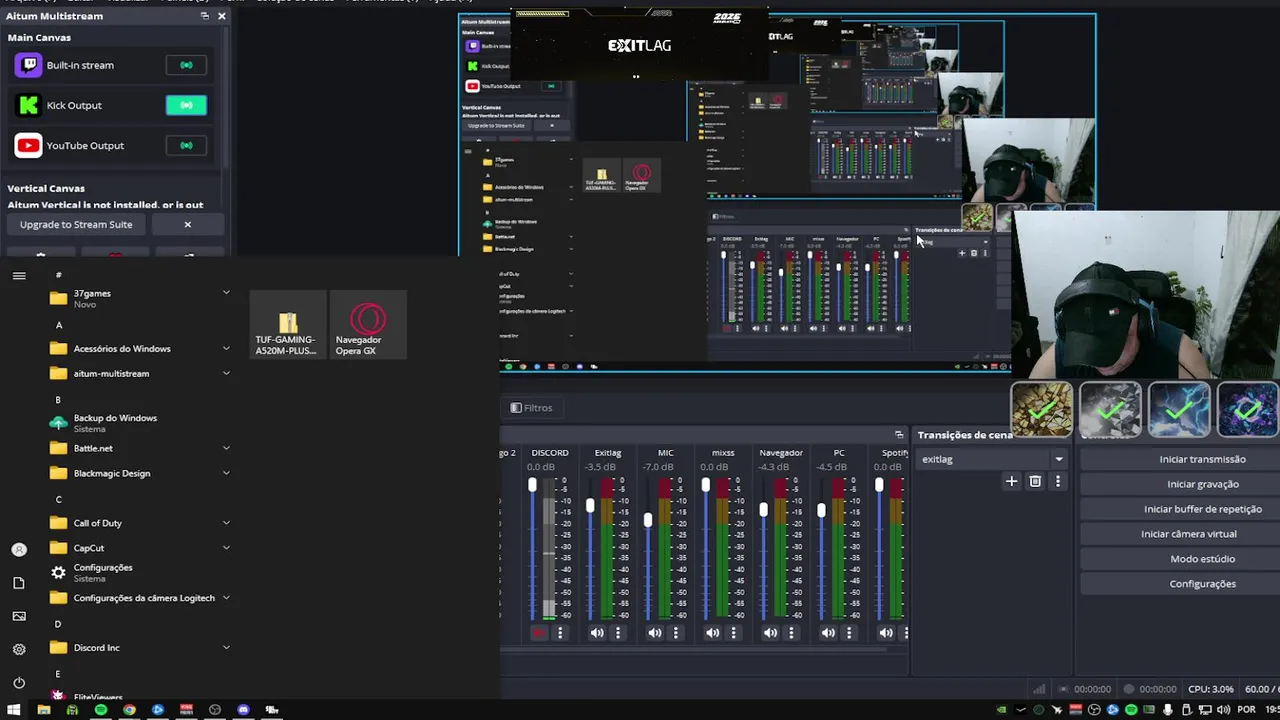The width and height of the screenshot is (1280, 720).
Task: Open Navegador Opera GX tile
Action: tap(368, 325)
